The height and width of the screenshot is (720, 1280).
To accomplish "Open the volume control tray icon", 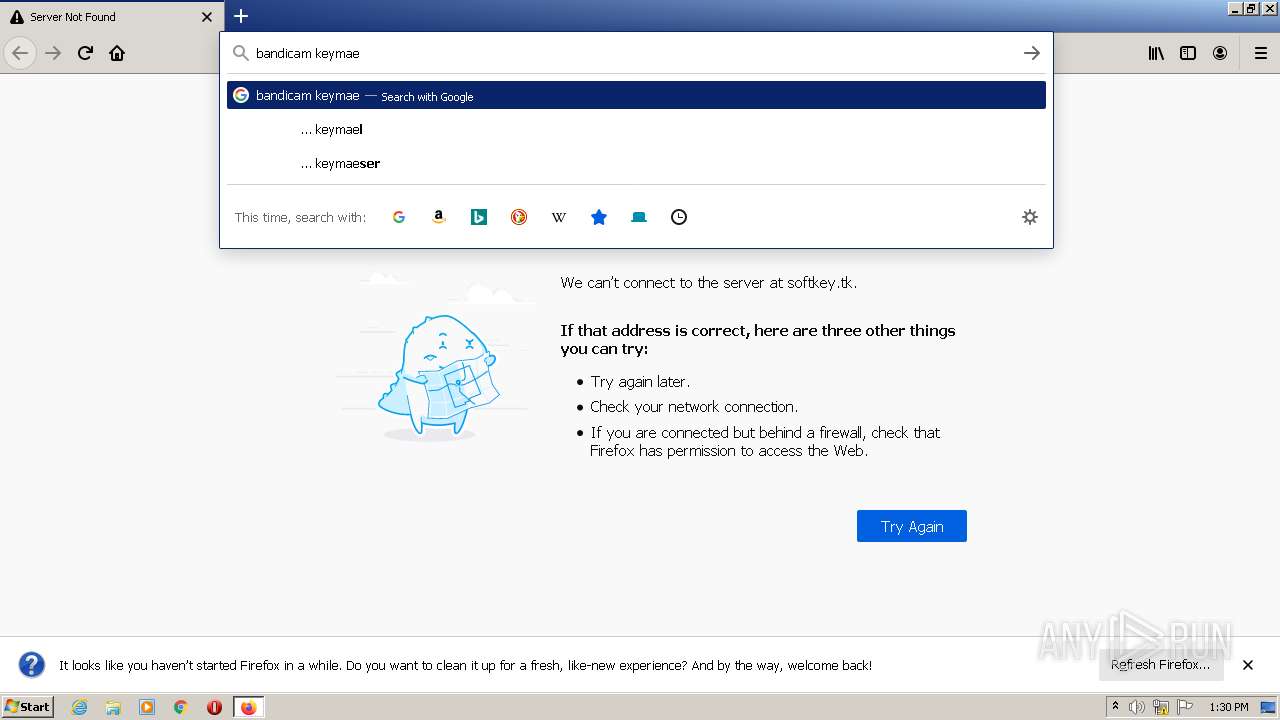I will [1137, 707].
